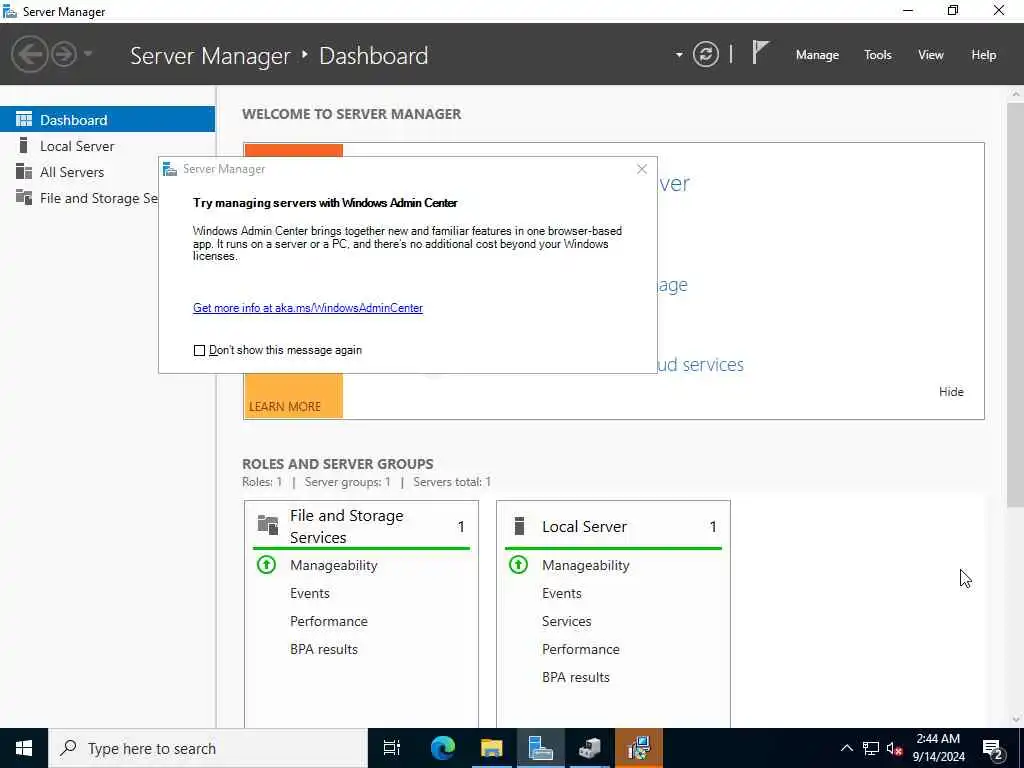Click the muted volume icon in the tray
This screenshot has height=768, width=1024.
point(894,748)
